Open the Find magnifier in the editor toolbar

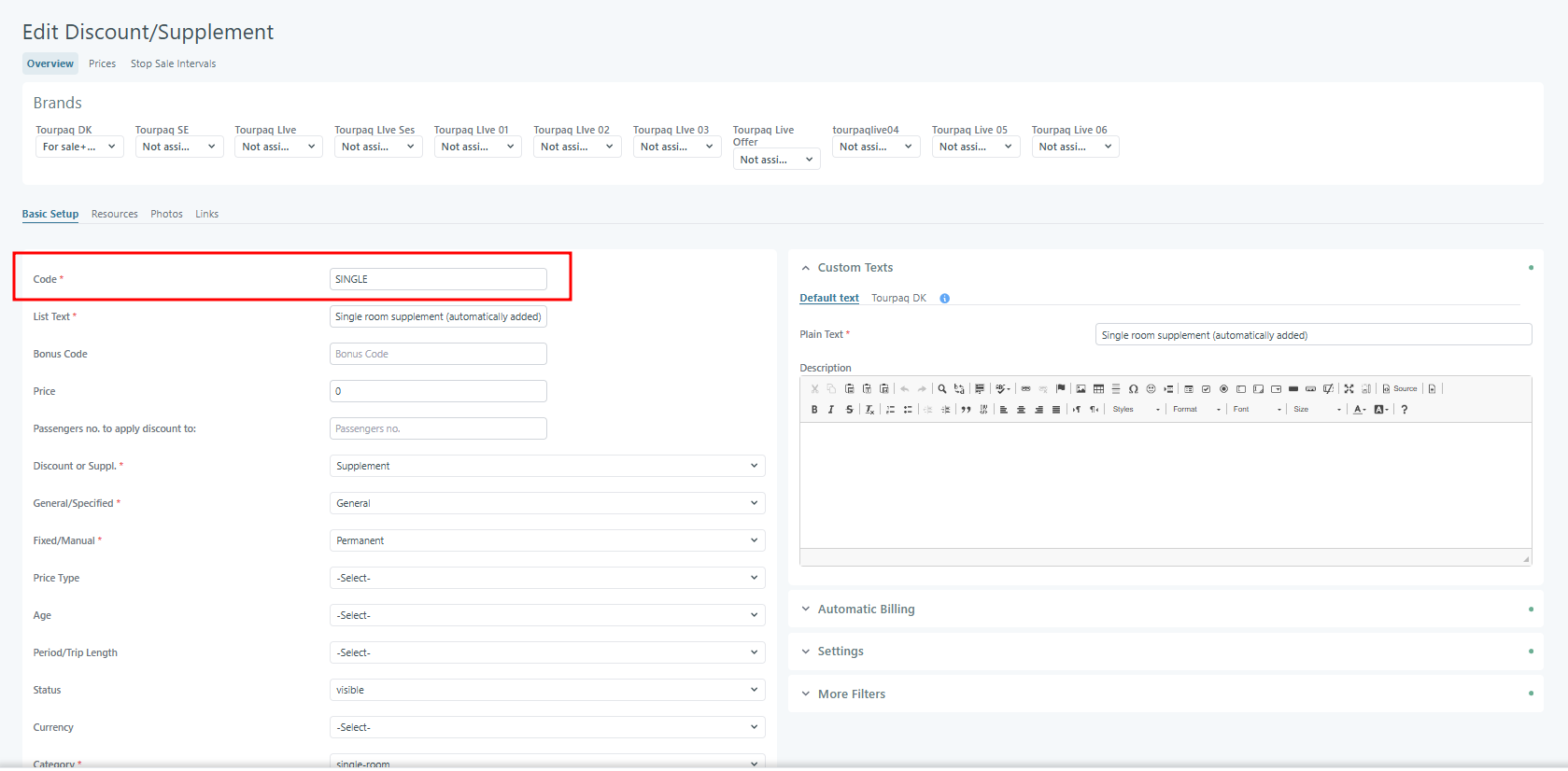tap(942, 389)
